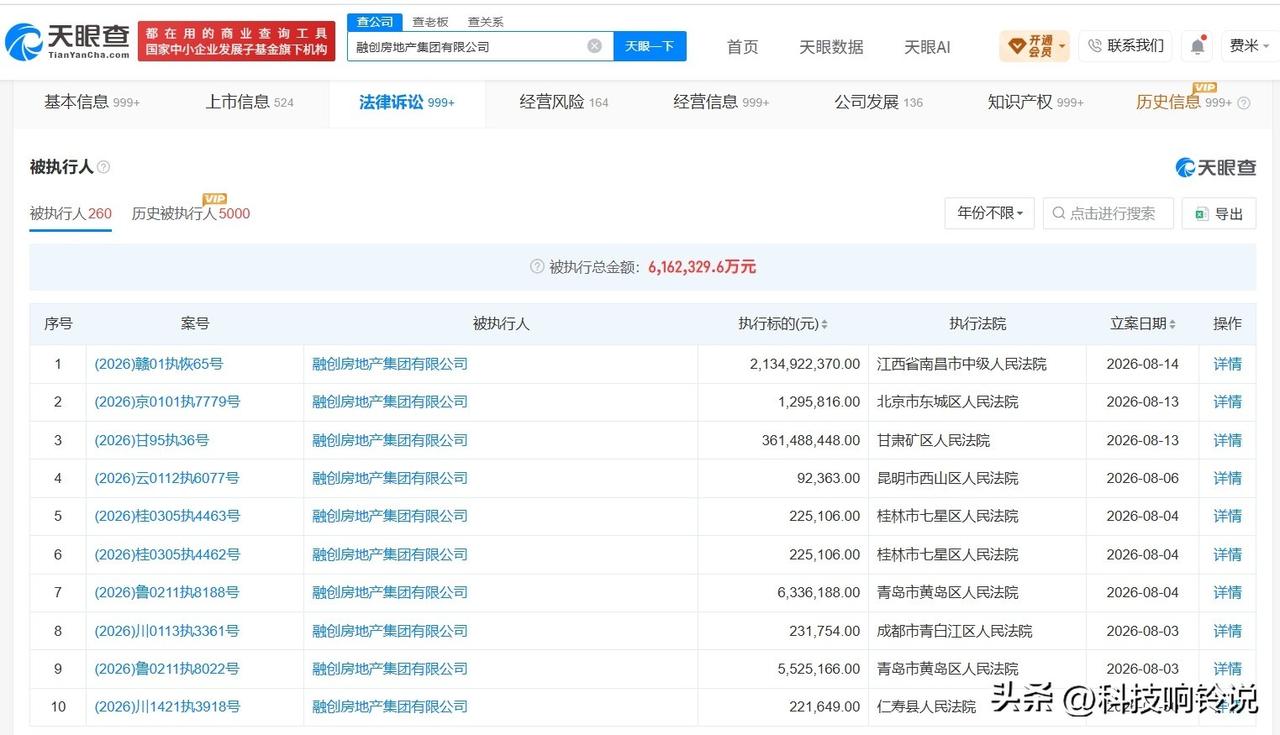Open 详情 for the 昆明市西山区 row
The image size is (1280, 735).
pyautogui.click(x=1227, y=478)
